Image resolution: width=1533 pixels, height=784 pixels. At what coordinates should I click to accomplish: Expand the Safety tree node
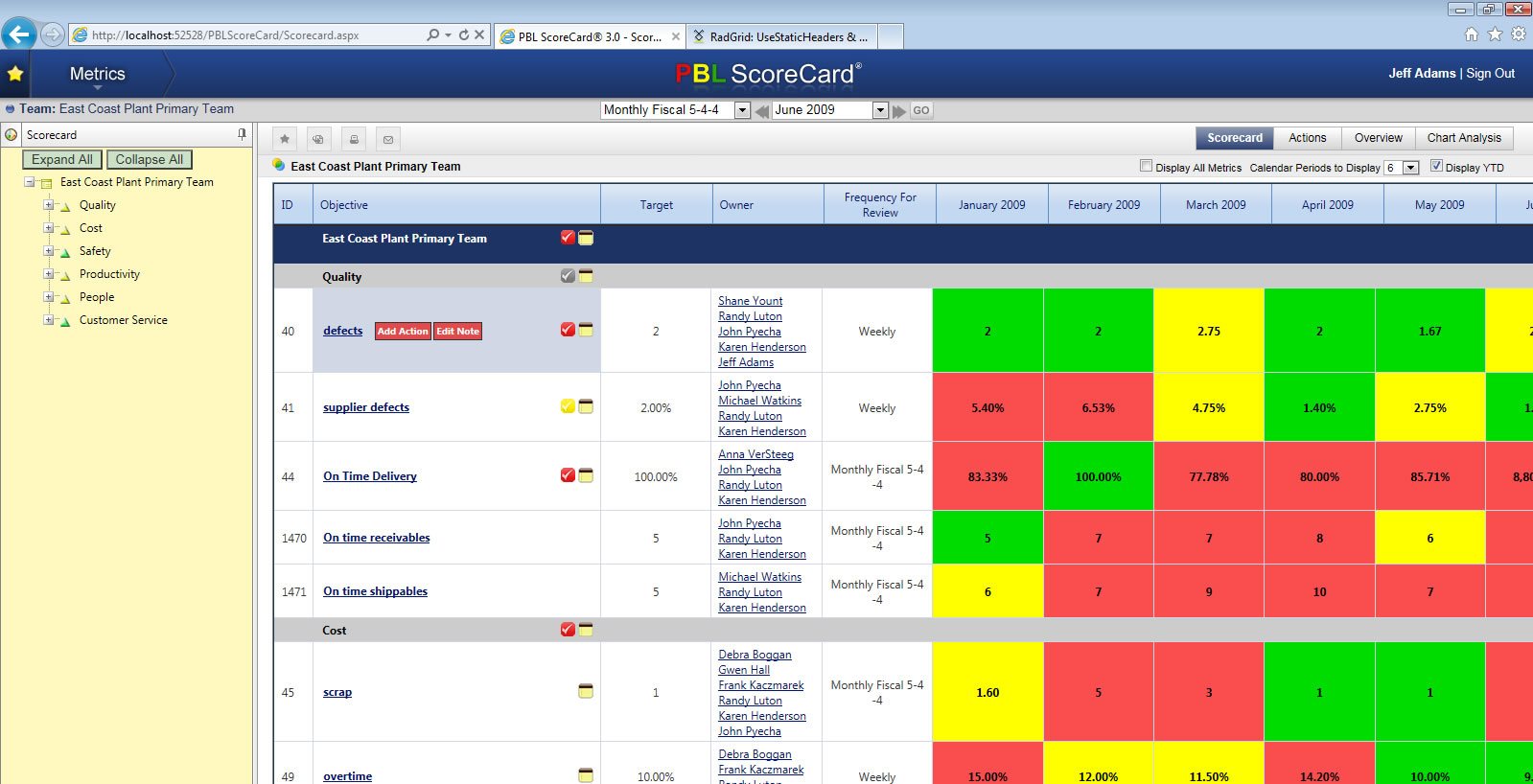pyautogui.click(x=48, y=250)
